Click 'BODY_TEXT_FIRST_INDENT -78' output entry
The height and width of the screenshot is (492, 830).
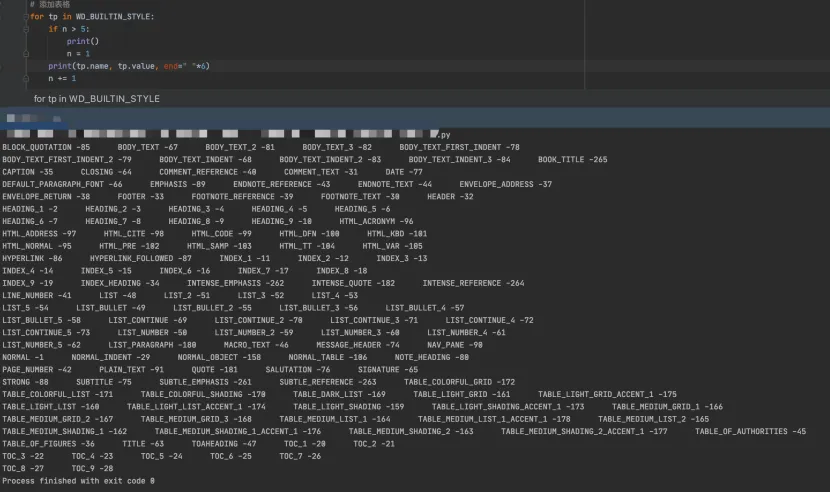point(459,147)
